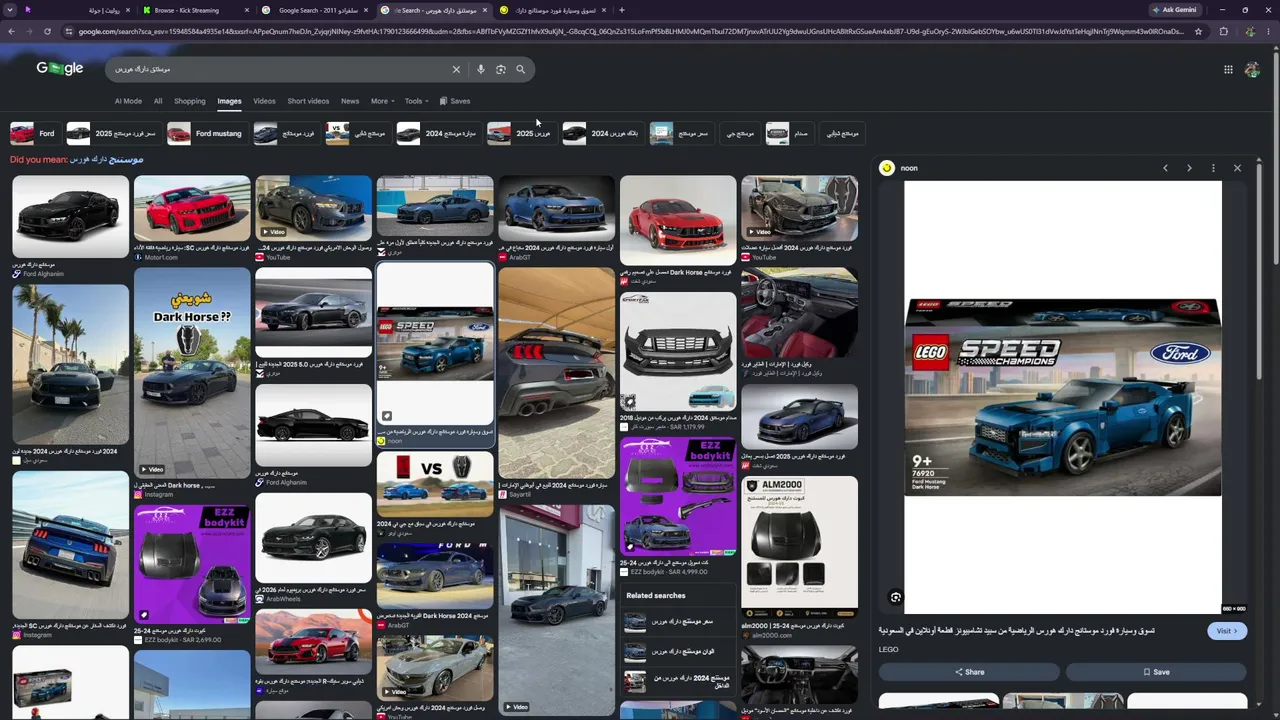Switch to the Shopping tab
The image size is (1280, 720).
(189, 101)
